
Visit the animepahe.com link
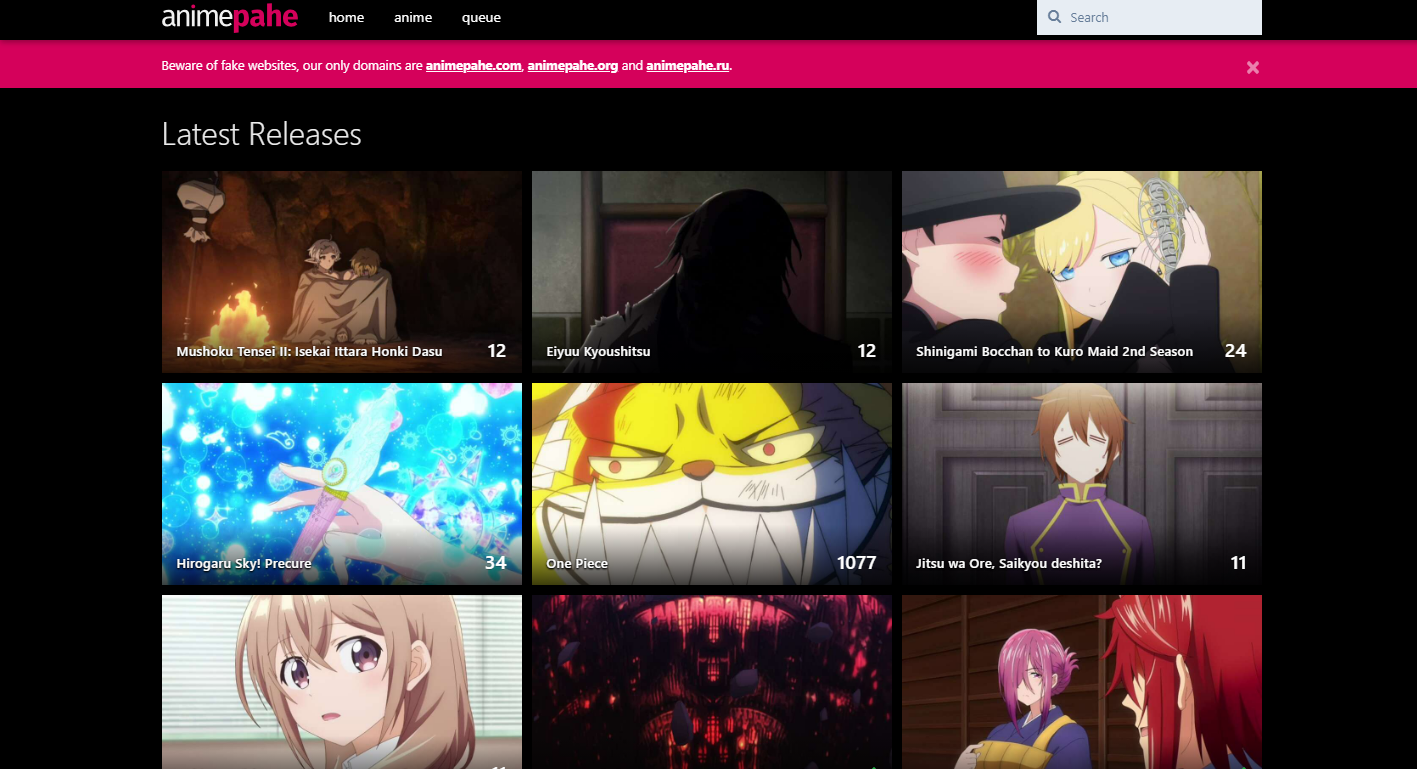coord(473,65)
